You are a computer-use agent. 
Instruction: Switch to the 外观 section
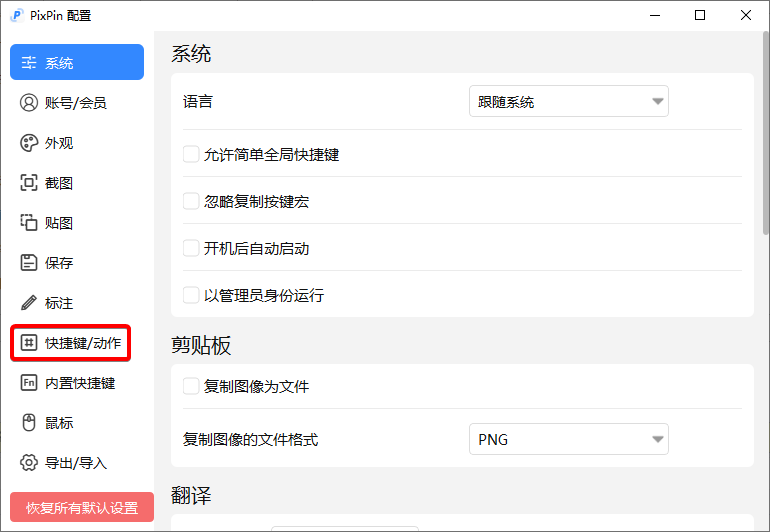click(77, 143)
